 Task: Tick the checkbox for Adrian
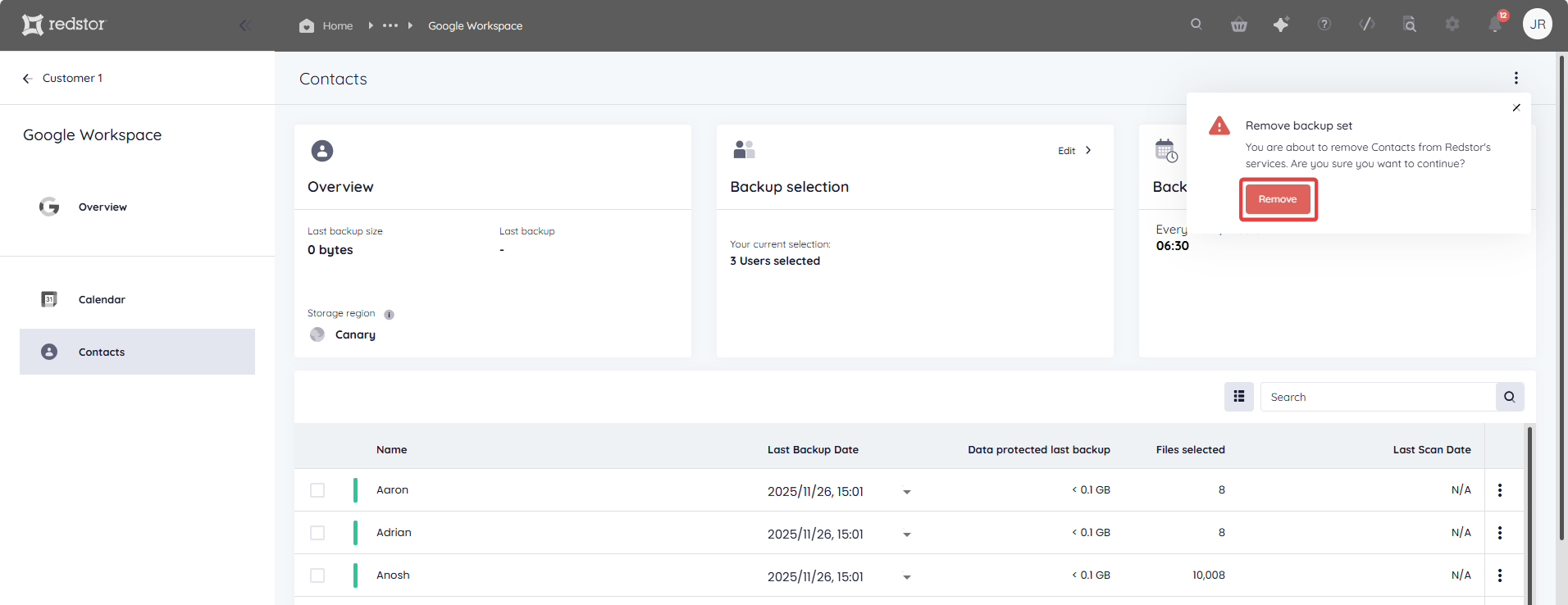[317, 533]
